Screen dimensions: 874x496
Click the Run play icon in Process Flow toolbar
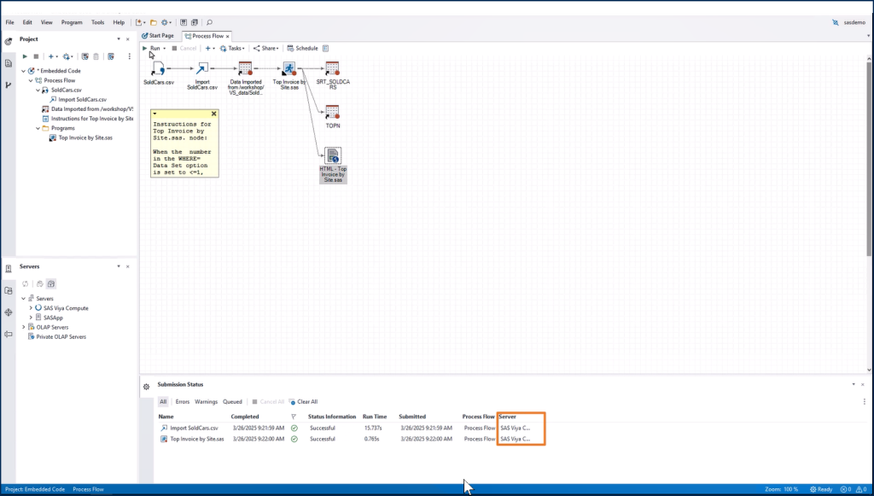click(145, 48)
